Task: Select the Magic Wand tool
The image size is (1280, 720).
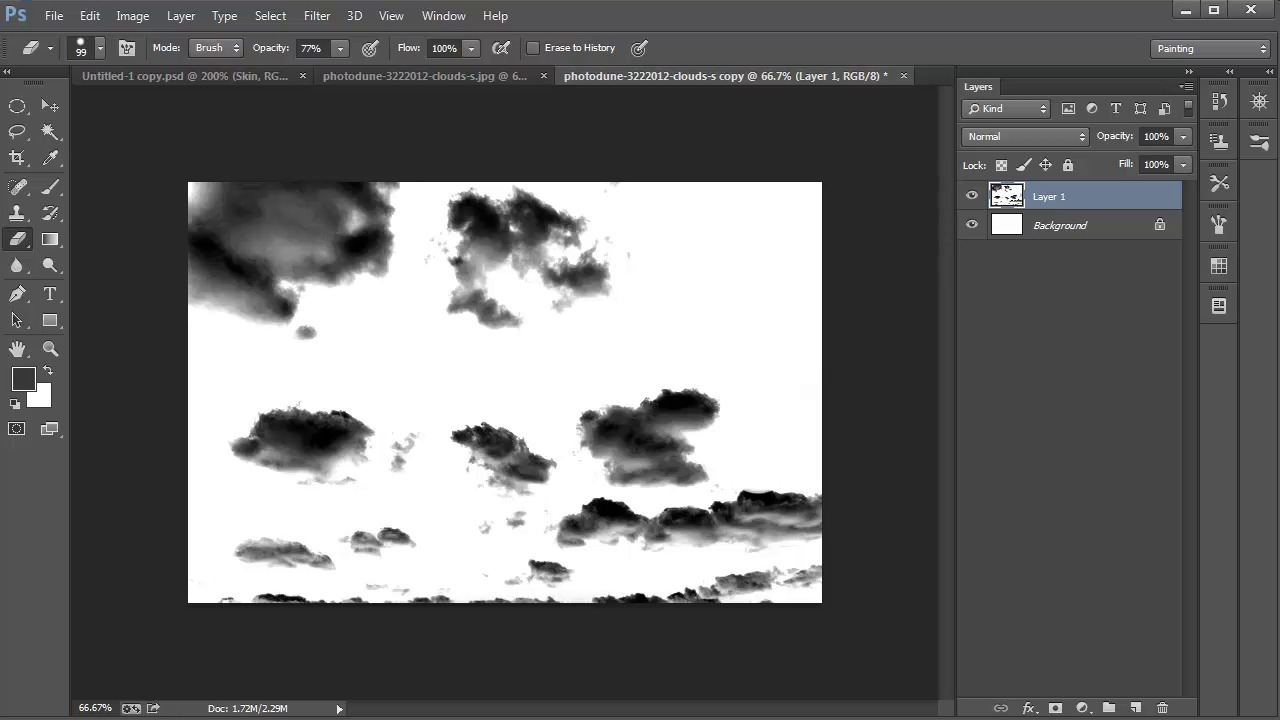Action: coord(50,132)
